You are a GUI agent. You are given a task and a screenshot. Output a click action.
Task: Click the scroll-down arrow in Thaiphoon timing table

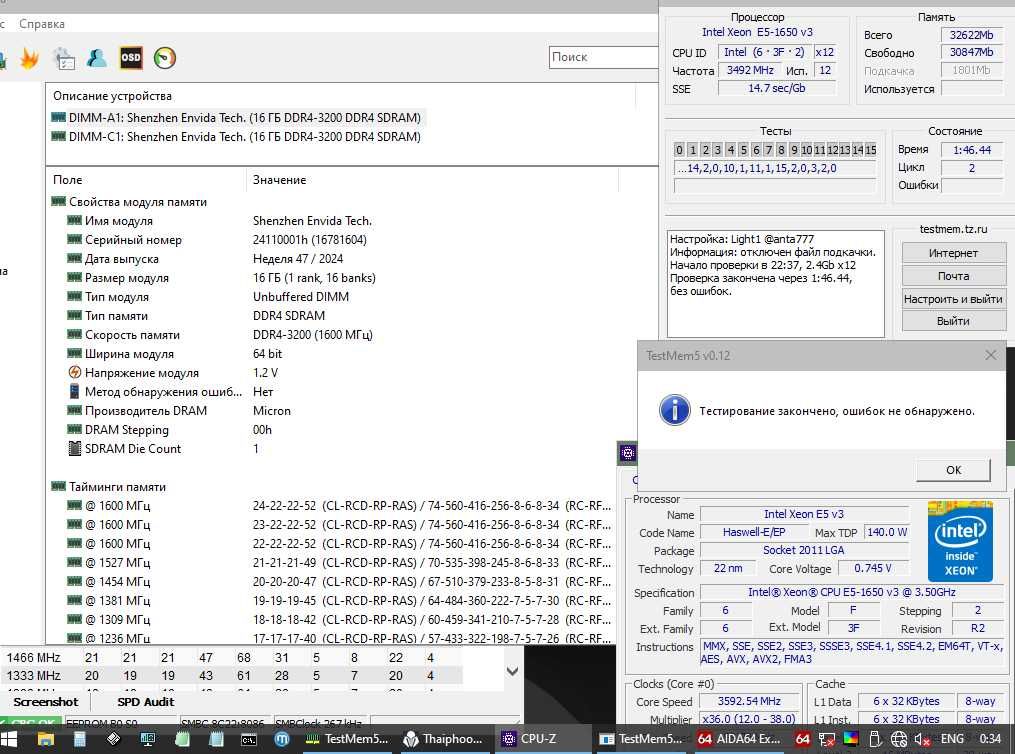(x=512, y=671)
